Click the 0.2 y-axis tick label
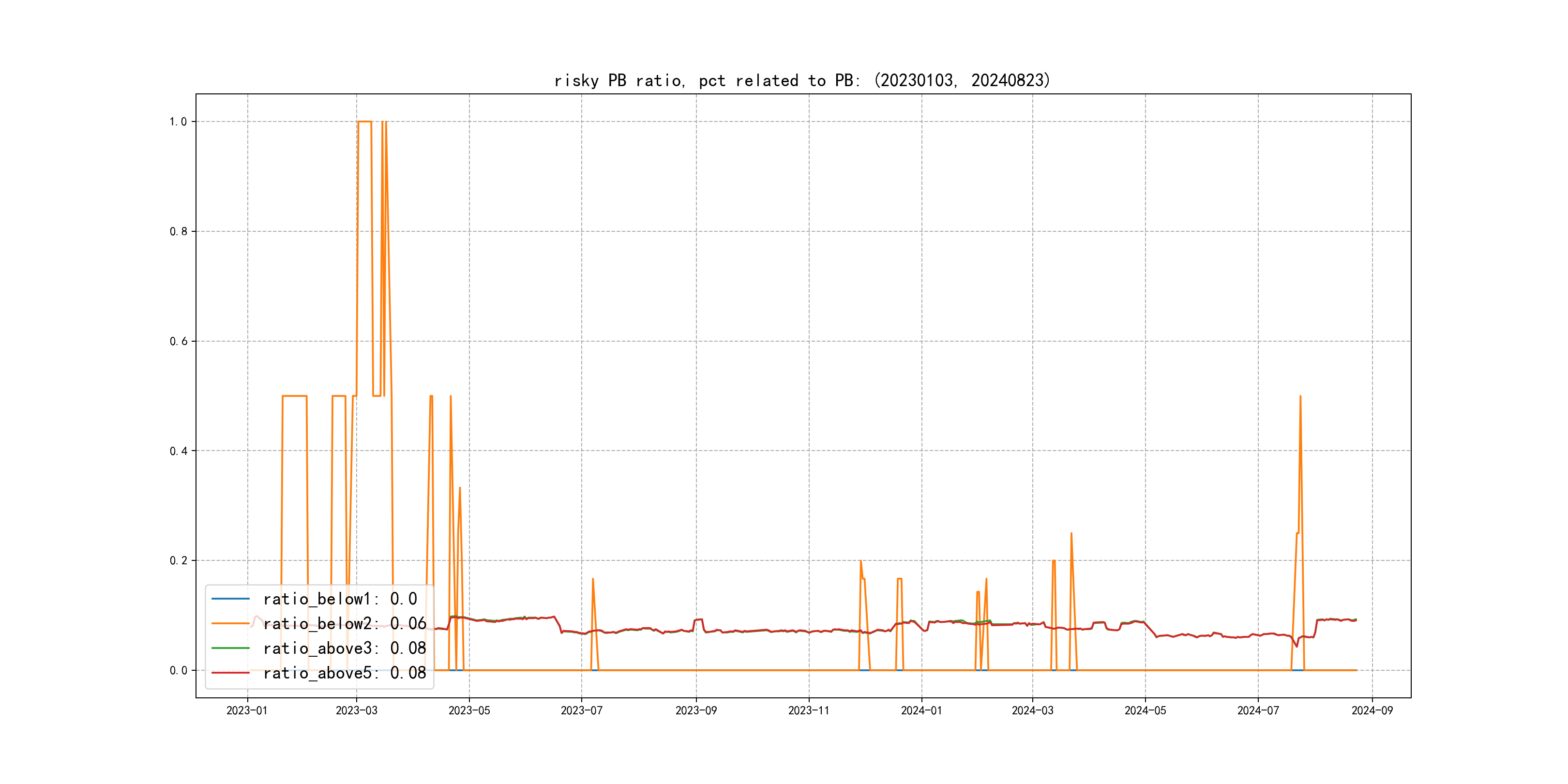Screen dimensions: 1568x784 pyautogui.click(x=178, y=560)
